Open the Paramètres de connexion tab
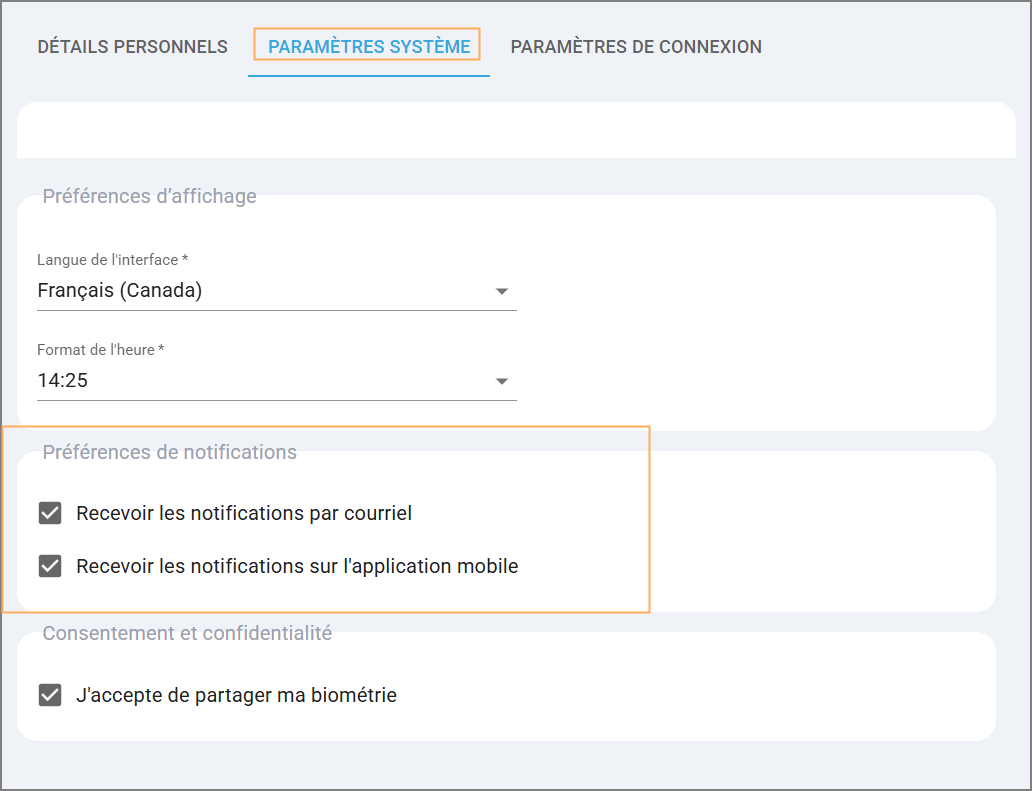The width and height of the screenshot is (1032, 791). coord(636,47)
